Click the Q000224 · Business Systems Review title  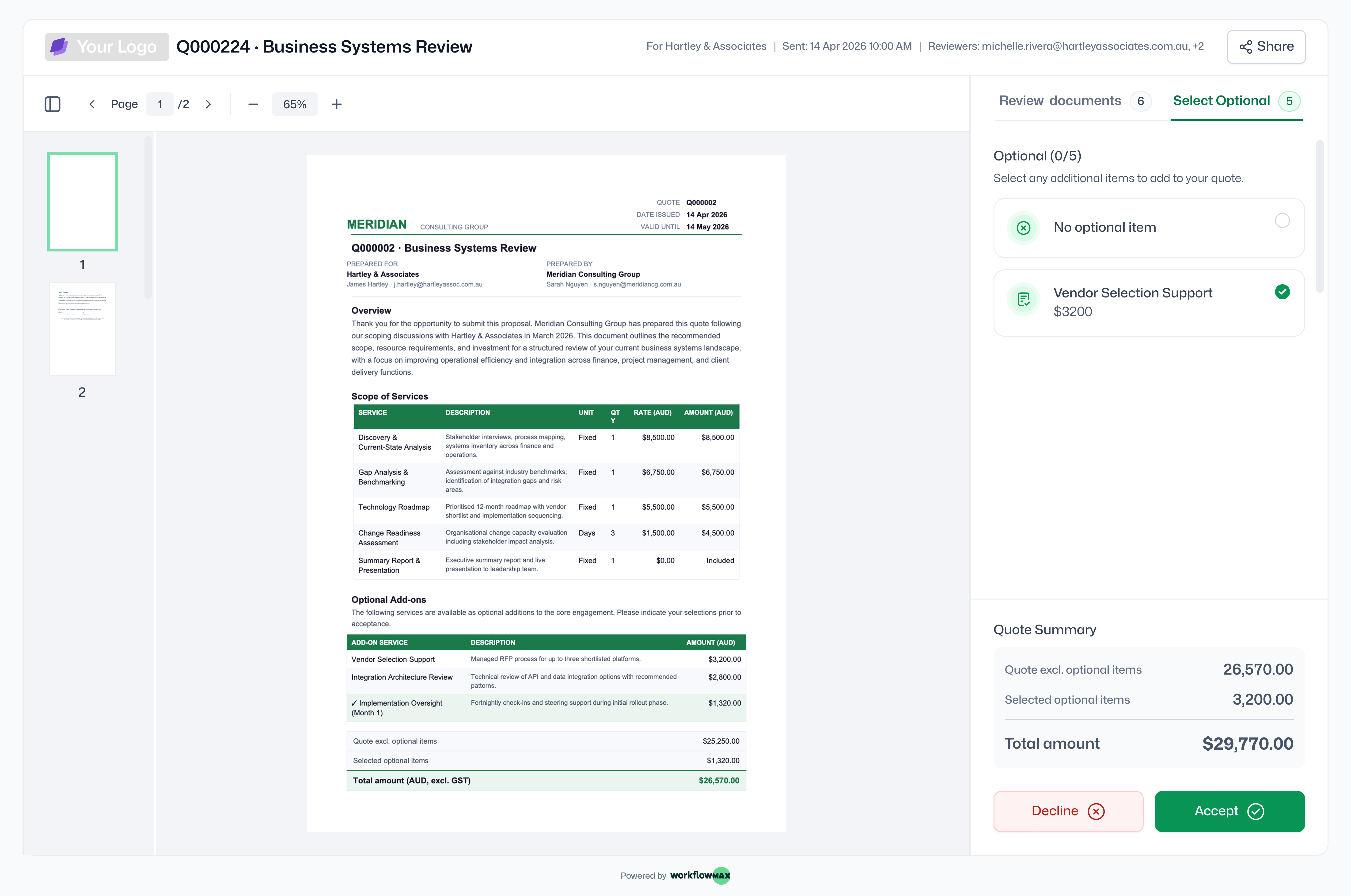(324, 47)
